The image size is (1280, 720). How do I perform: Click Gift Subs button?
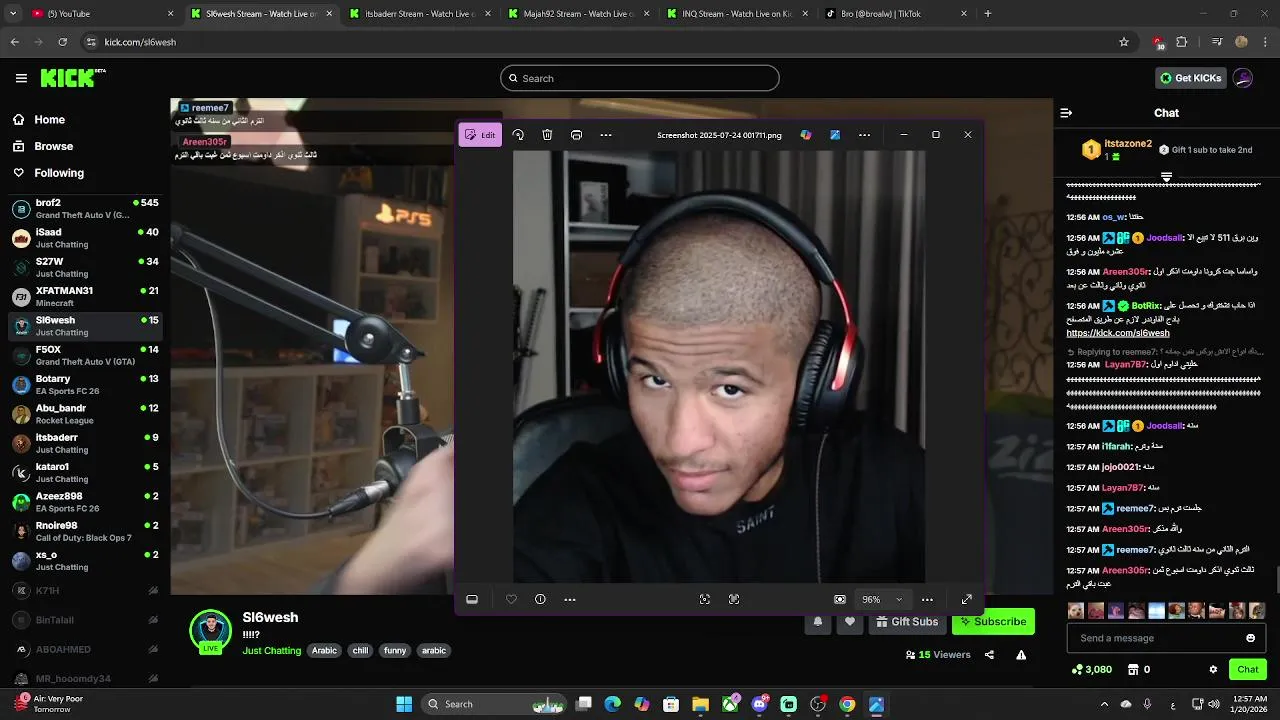(x=908, y=621)
